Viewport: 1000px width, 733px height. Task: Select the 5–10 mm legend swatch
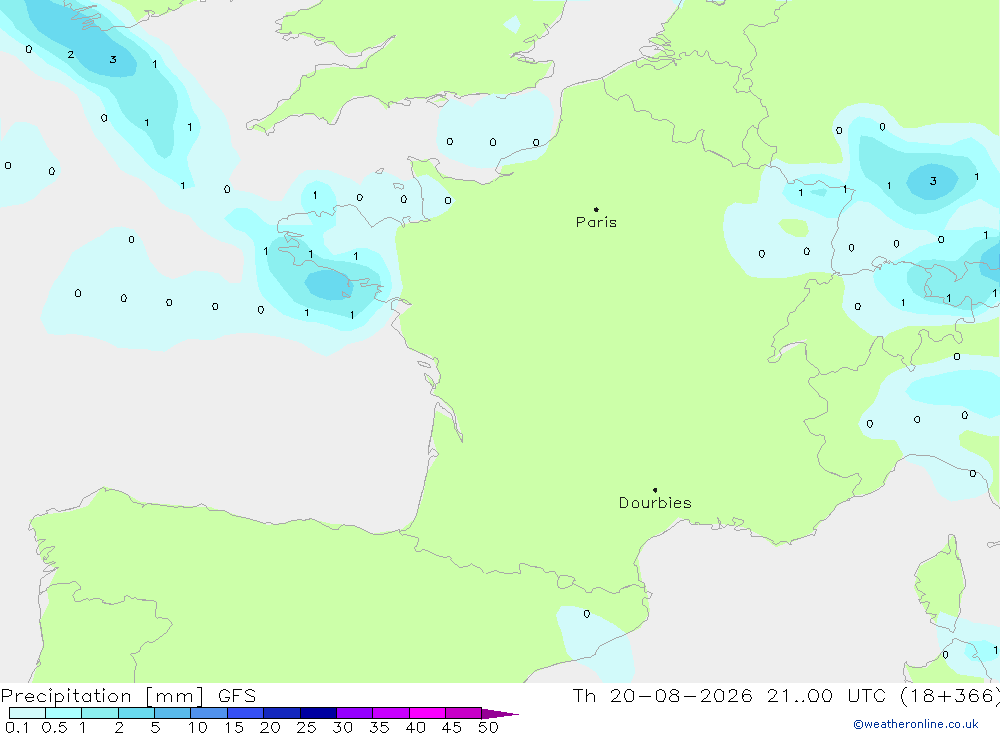coord(173,713)
